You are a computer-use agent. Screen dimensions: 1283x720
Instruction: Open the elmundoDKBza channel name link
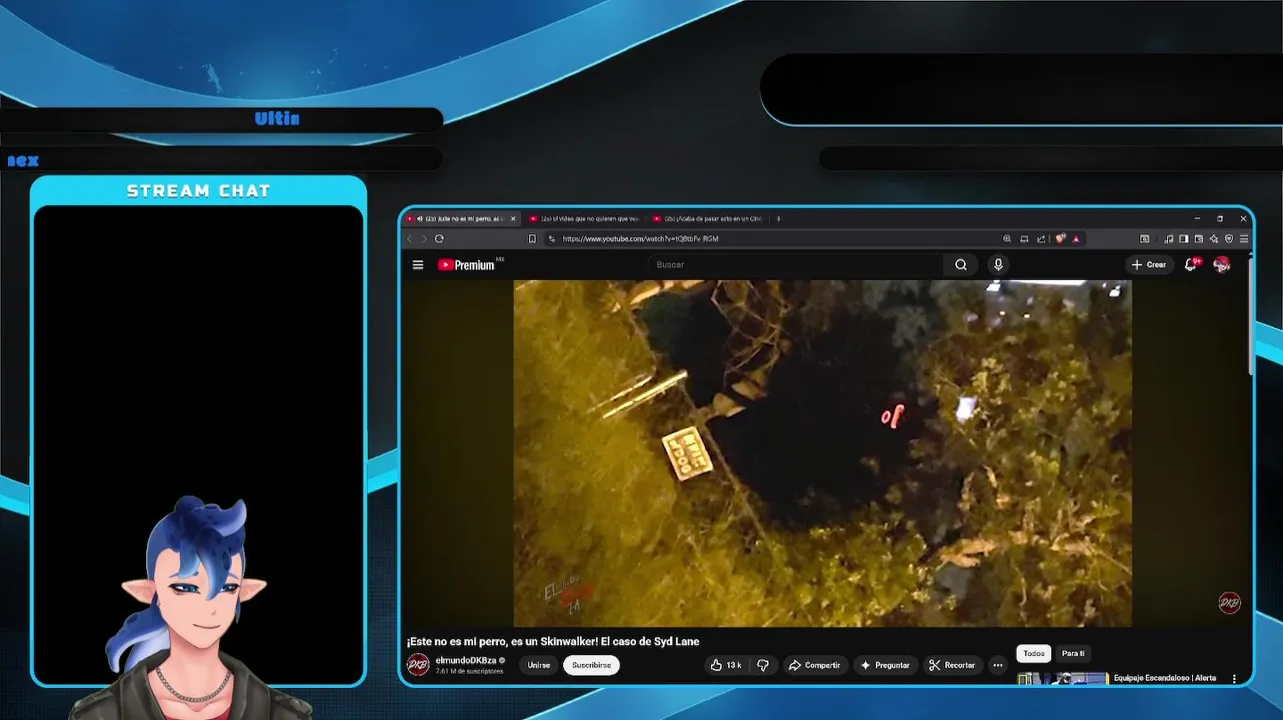coord(466,660)
